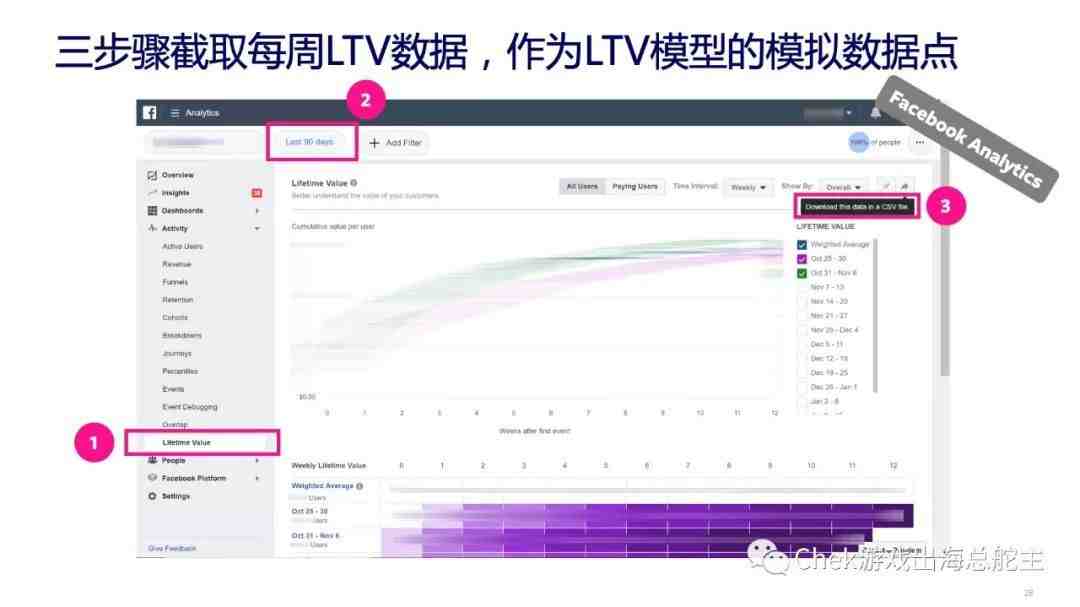1080x607 pixels.
Task: Click the Settings gear icon
Action: tap(152, 496)
